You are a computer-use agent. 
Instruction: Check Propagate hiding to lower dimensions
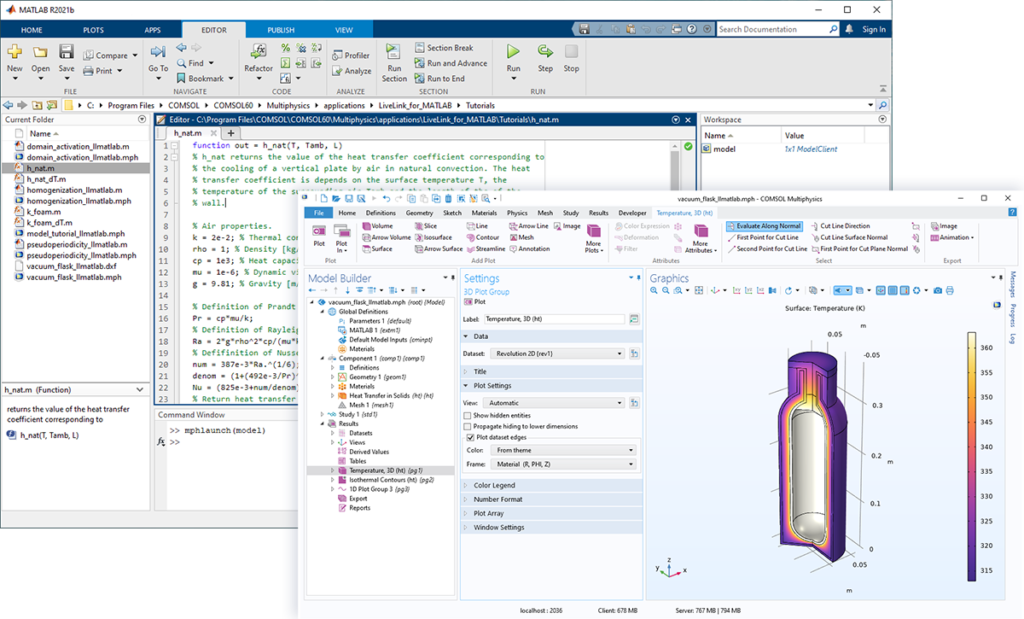coord(468,426)
